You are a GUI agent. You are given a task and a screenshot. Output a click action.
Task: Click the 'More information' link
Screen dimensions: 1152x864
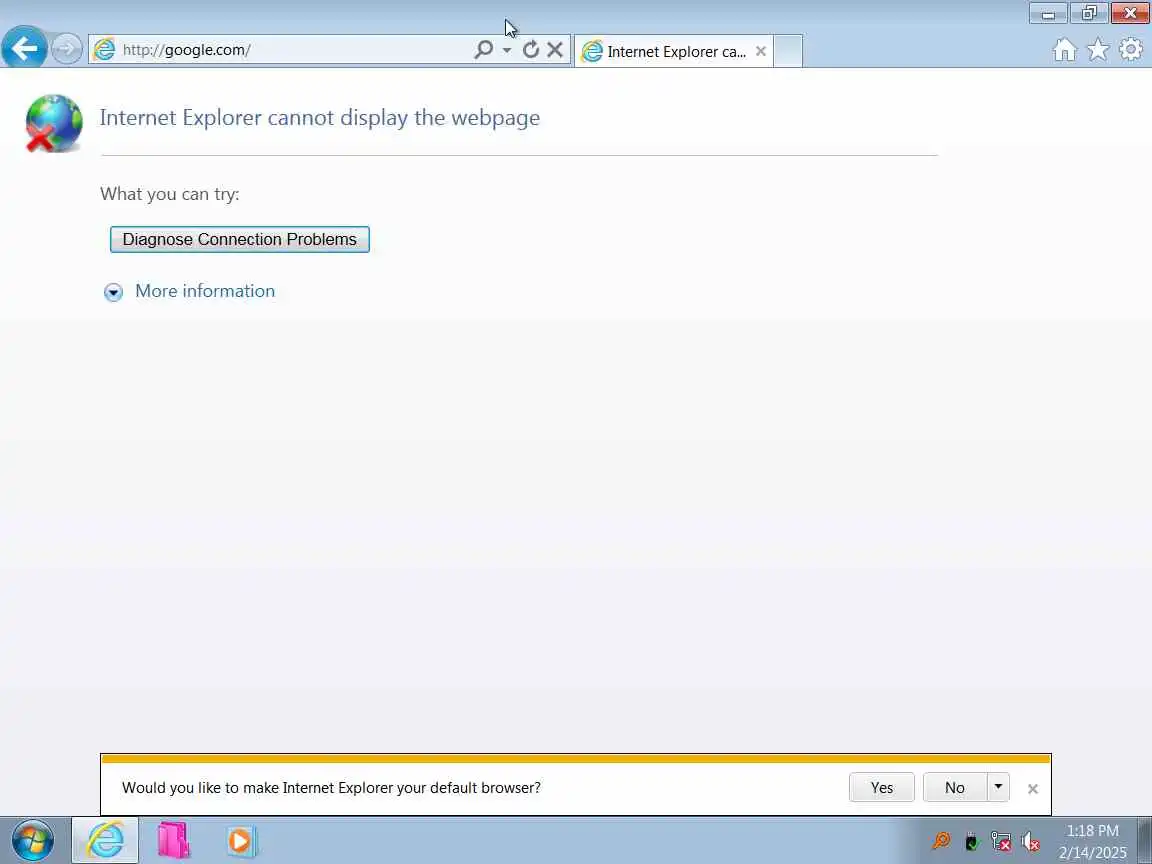point(205,291)
